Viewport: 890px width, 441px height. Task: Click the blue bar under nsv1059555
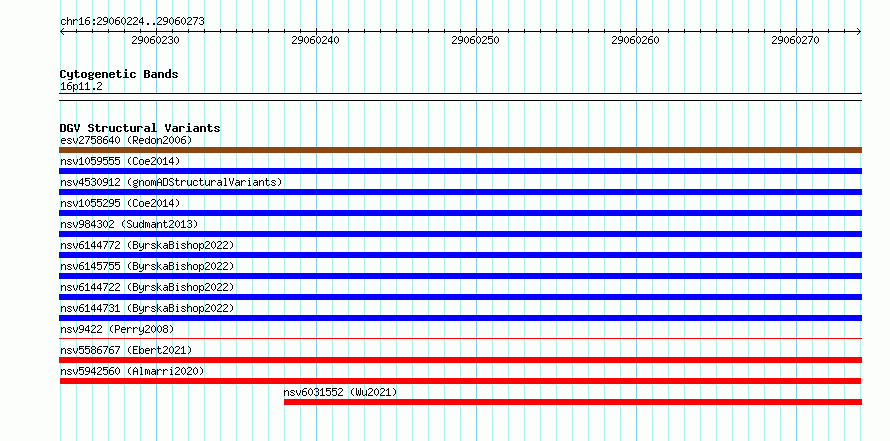coord(460,171)
